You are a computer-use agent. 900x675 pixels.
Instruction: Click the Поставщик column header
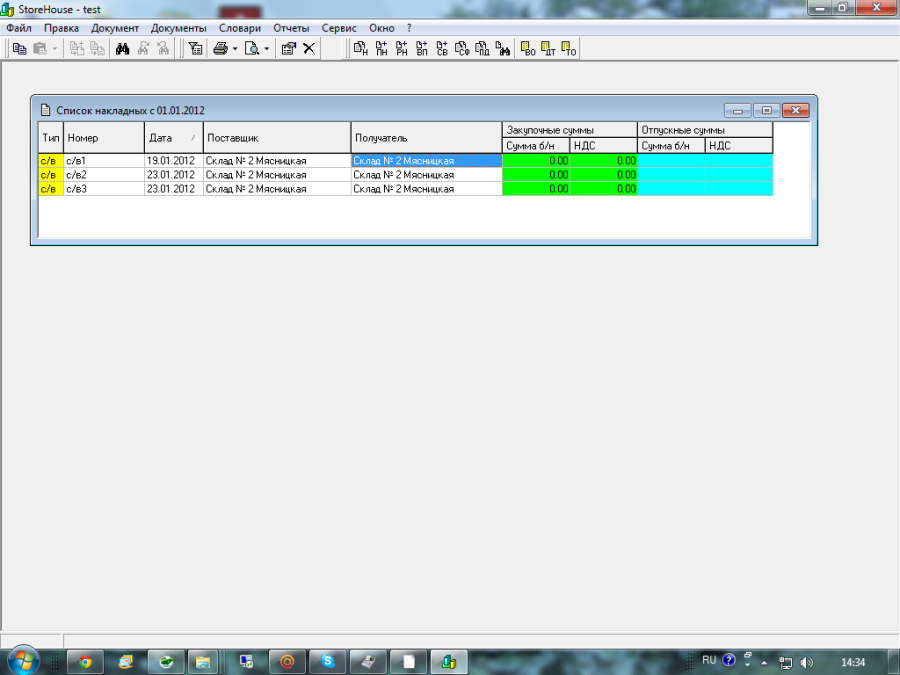276,137
